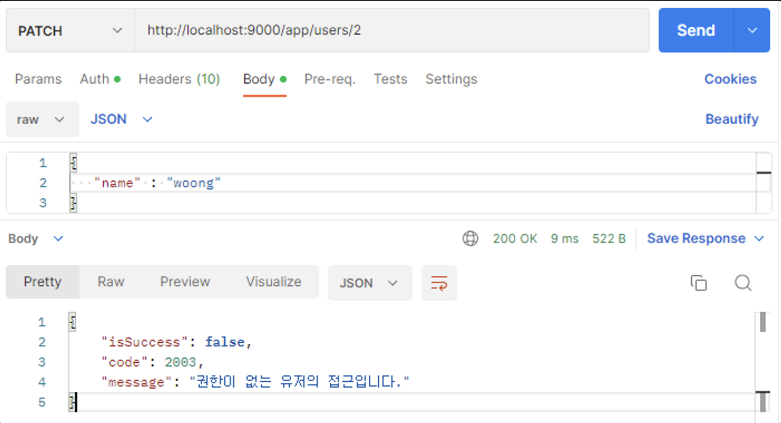
Task: Click the Save Response button
Action: click(x=696, y=239)
